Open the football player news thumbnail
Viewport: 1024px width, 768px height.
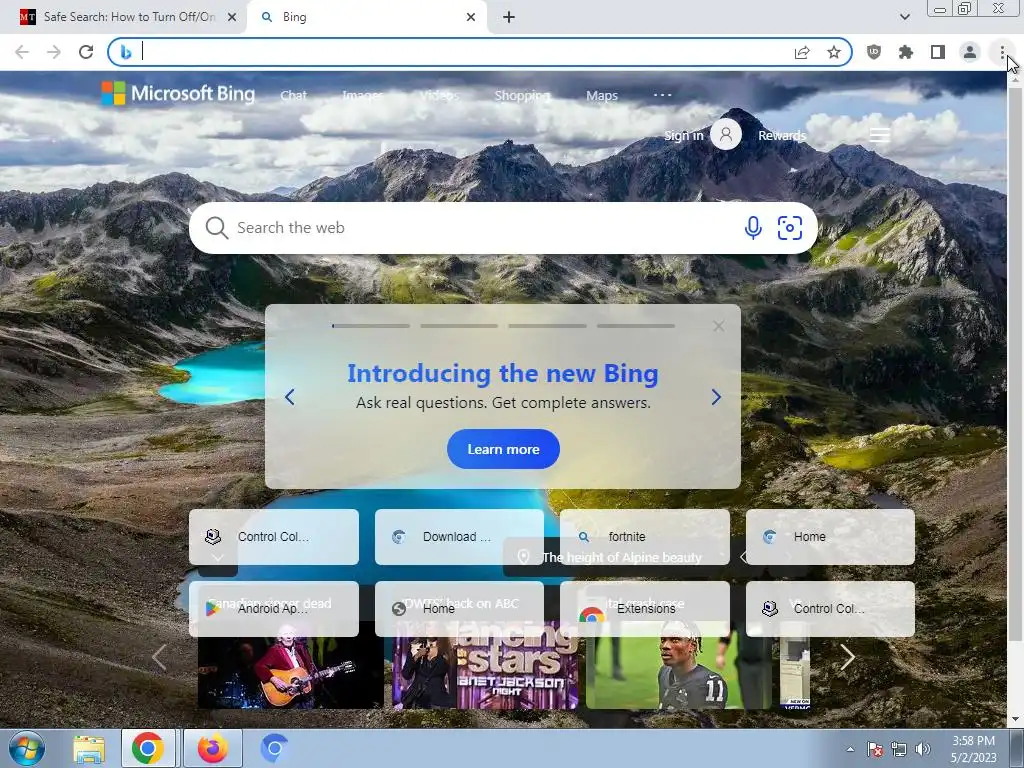(679, 673)
